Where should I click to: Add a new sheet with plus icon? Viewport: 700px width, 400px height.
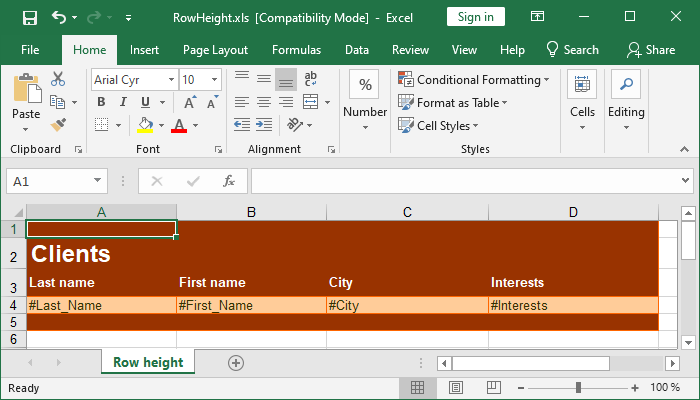point(236,362)
